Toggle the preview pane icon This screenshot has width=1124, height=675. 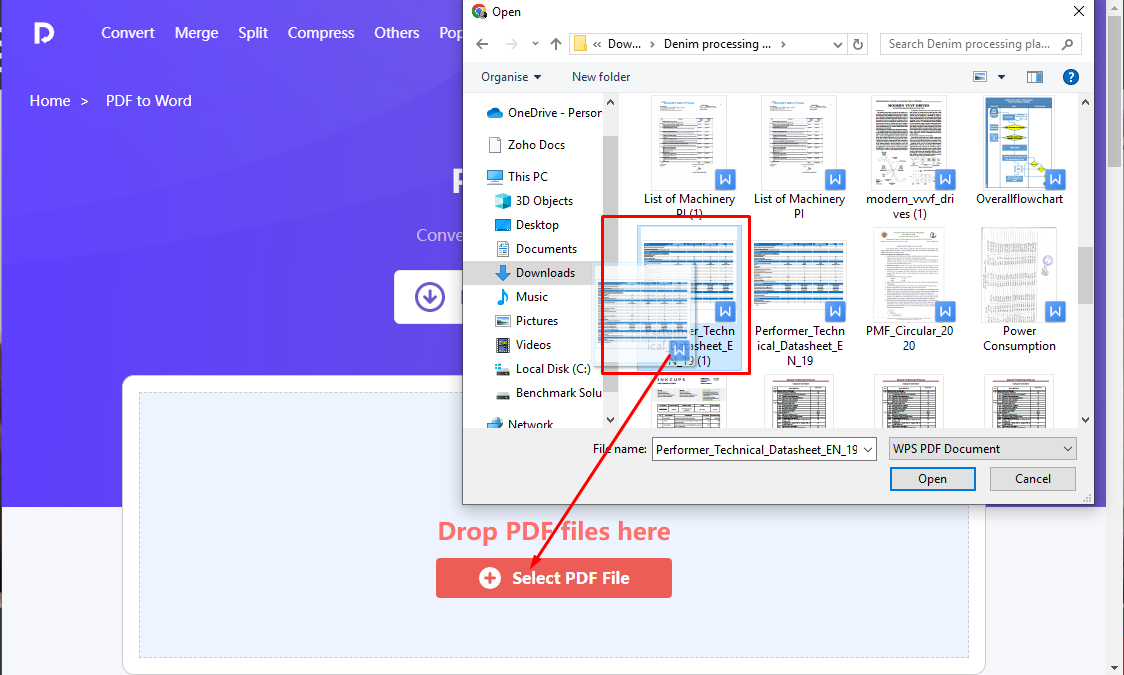click(x=1035, y=77)
